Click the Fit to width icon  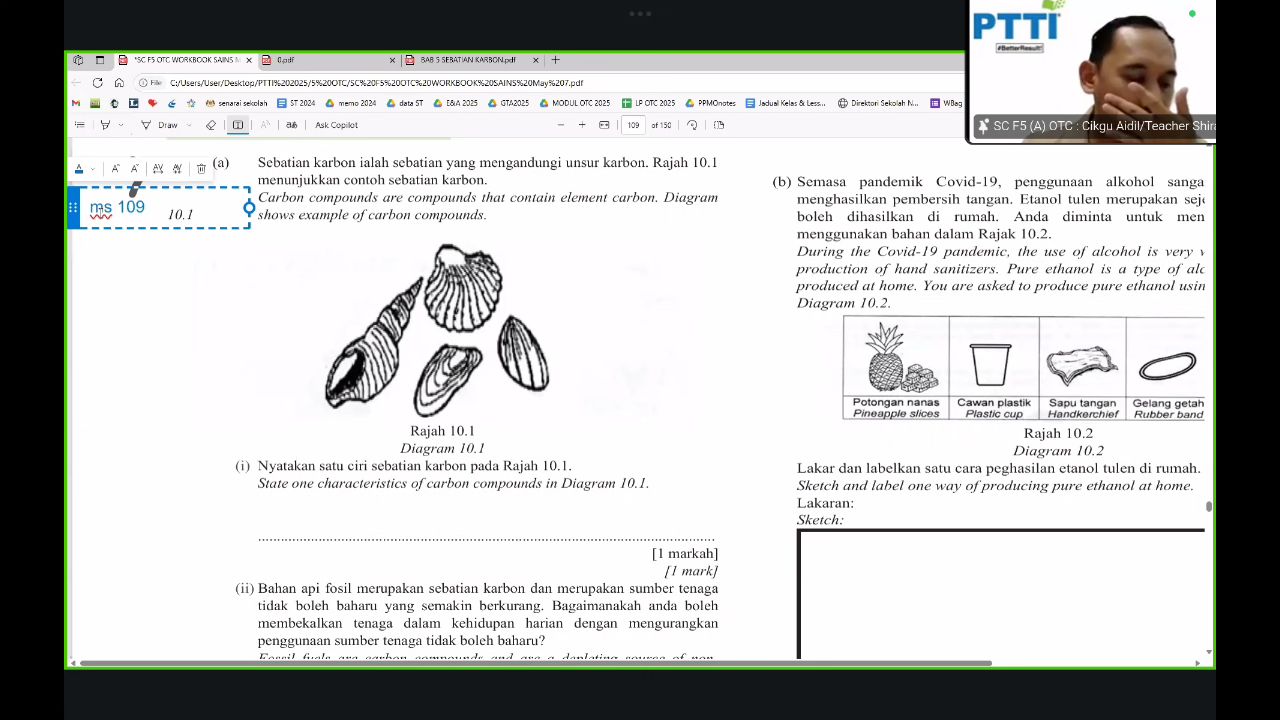point(604,125)
